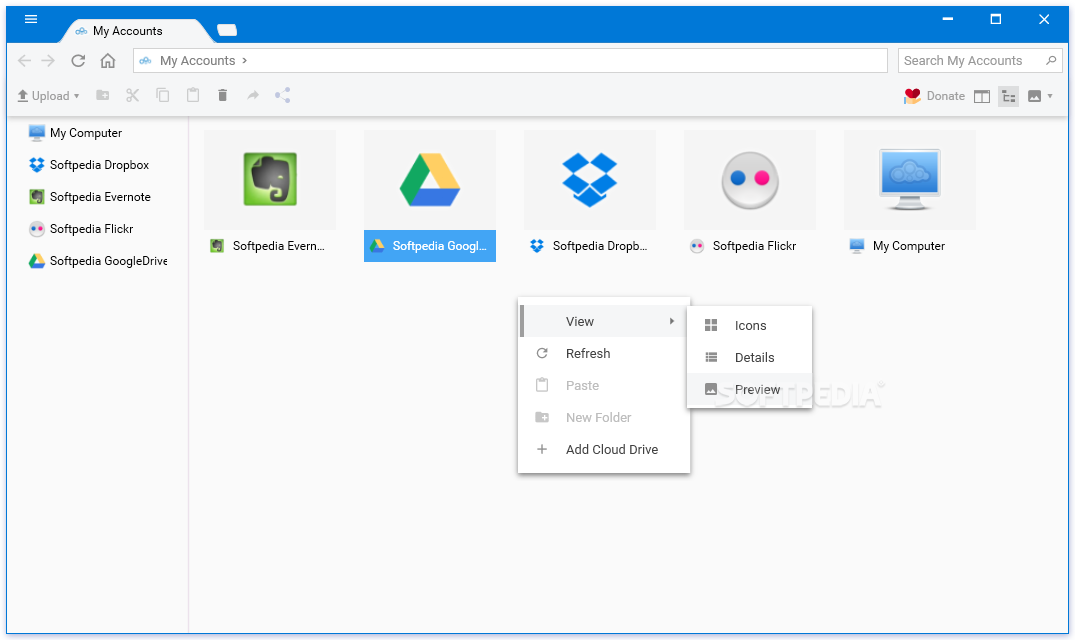Click the search magnifier icon
This screenshot has width=1075, height=640.
tap(1051, 61)
